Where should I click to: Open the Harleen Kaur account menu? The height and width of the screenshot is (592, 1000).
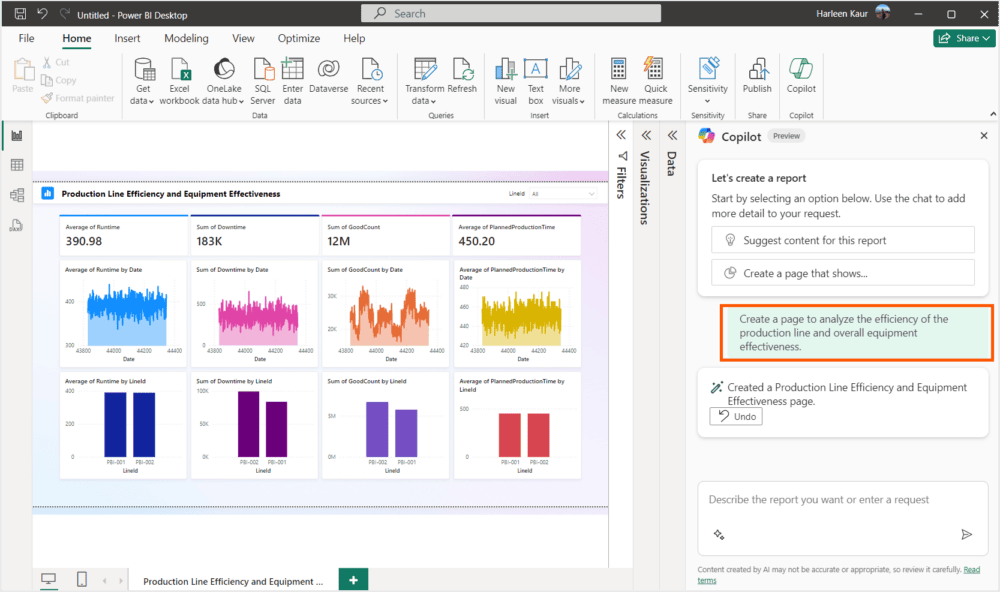pos(853,13)
